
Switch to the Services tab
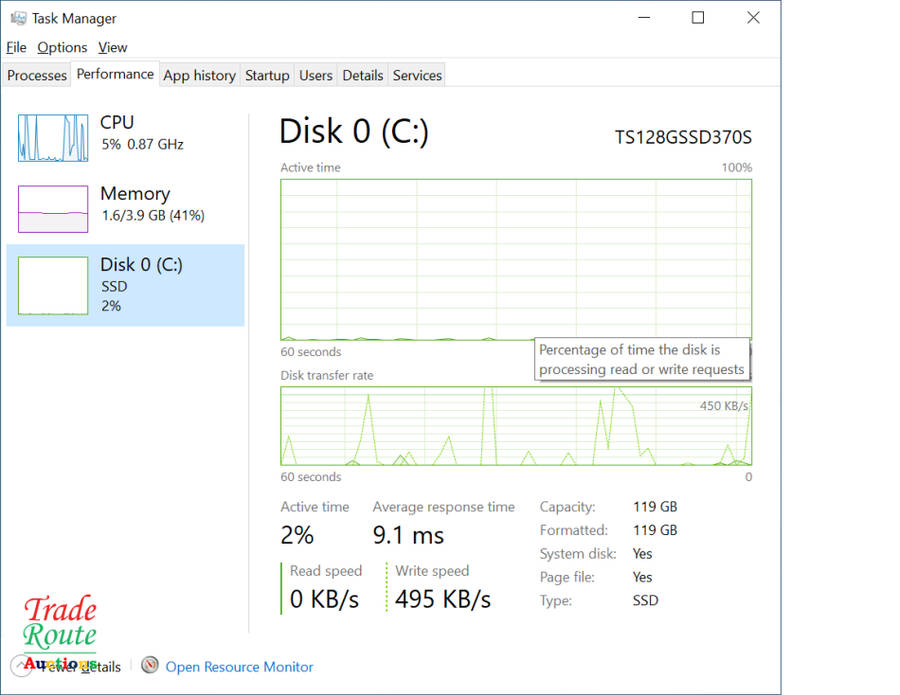tap(417, 75)
